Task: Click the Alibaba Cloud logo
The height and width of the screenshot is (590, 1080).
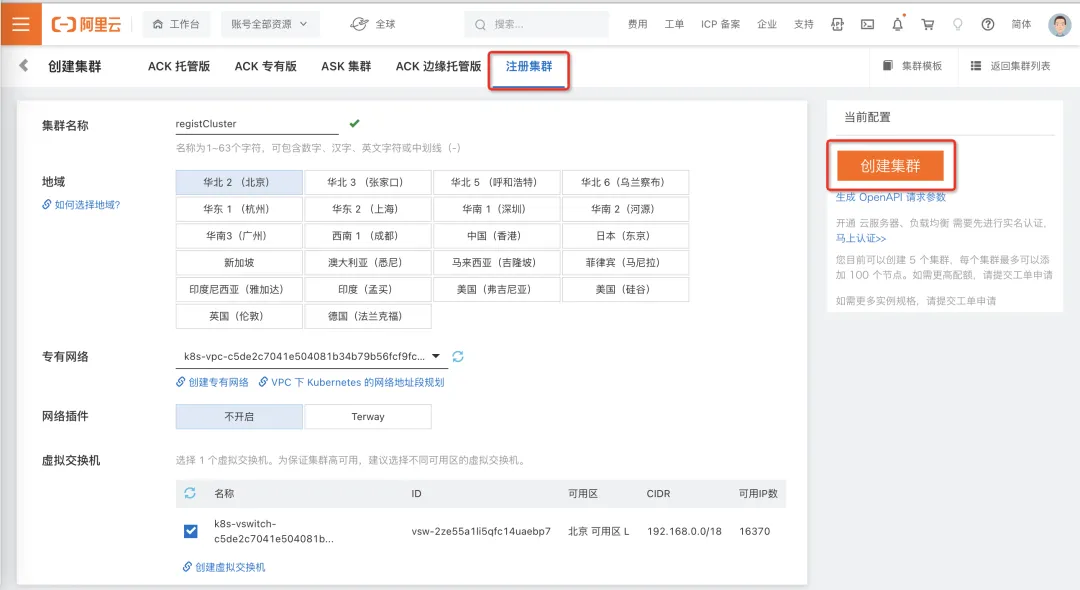Action: click(87, 24)
